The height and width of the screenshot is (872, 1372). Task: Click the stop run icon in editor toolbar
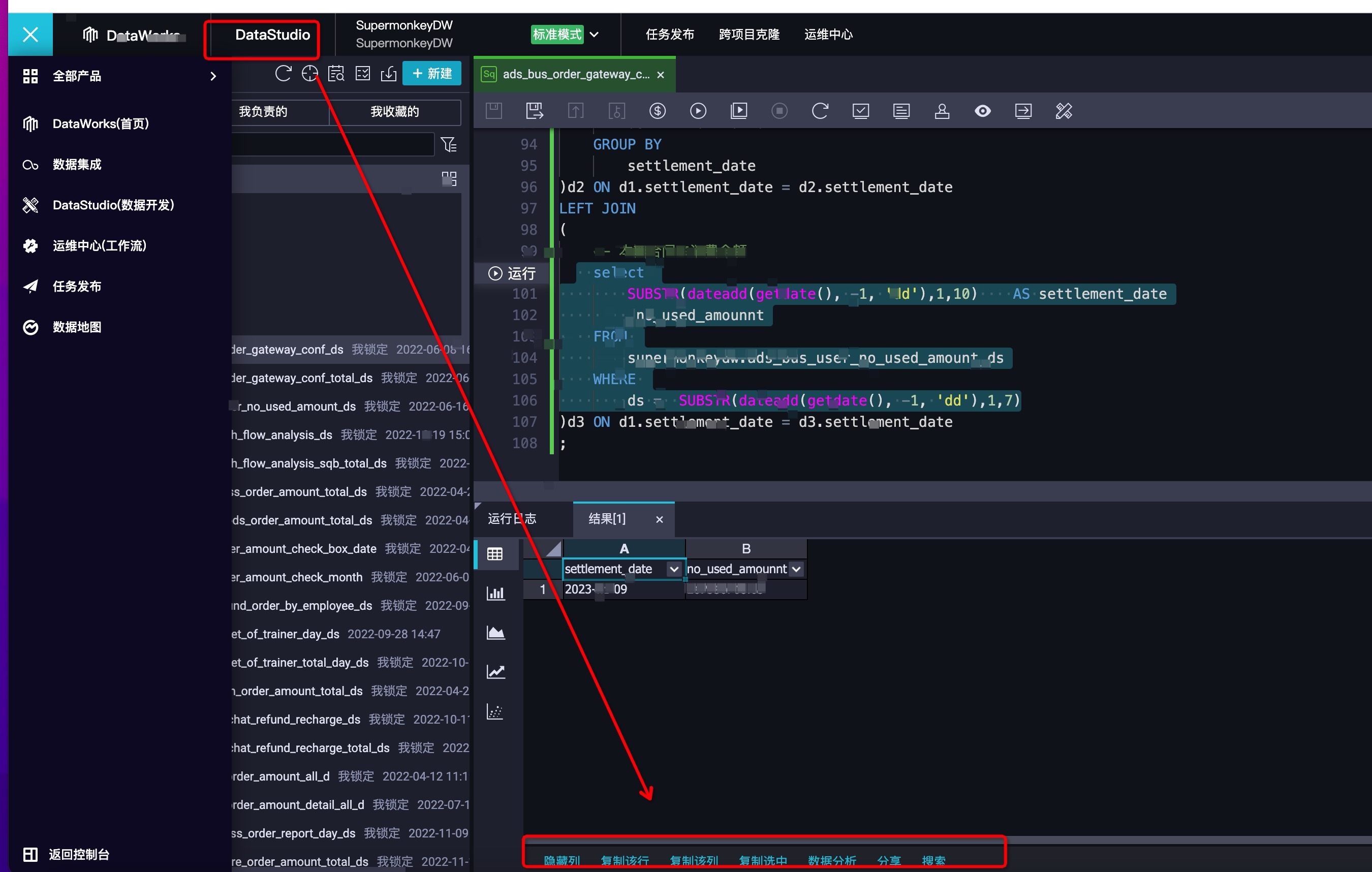pyautogui.click(x=779, y=111)
